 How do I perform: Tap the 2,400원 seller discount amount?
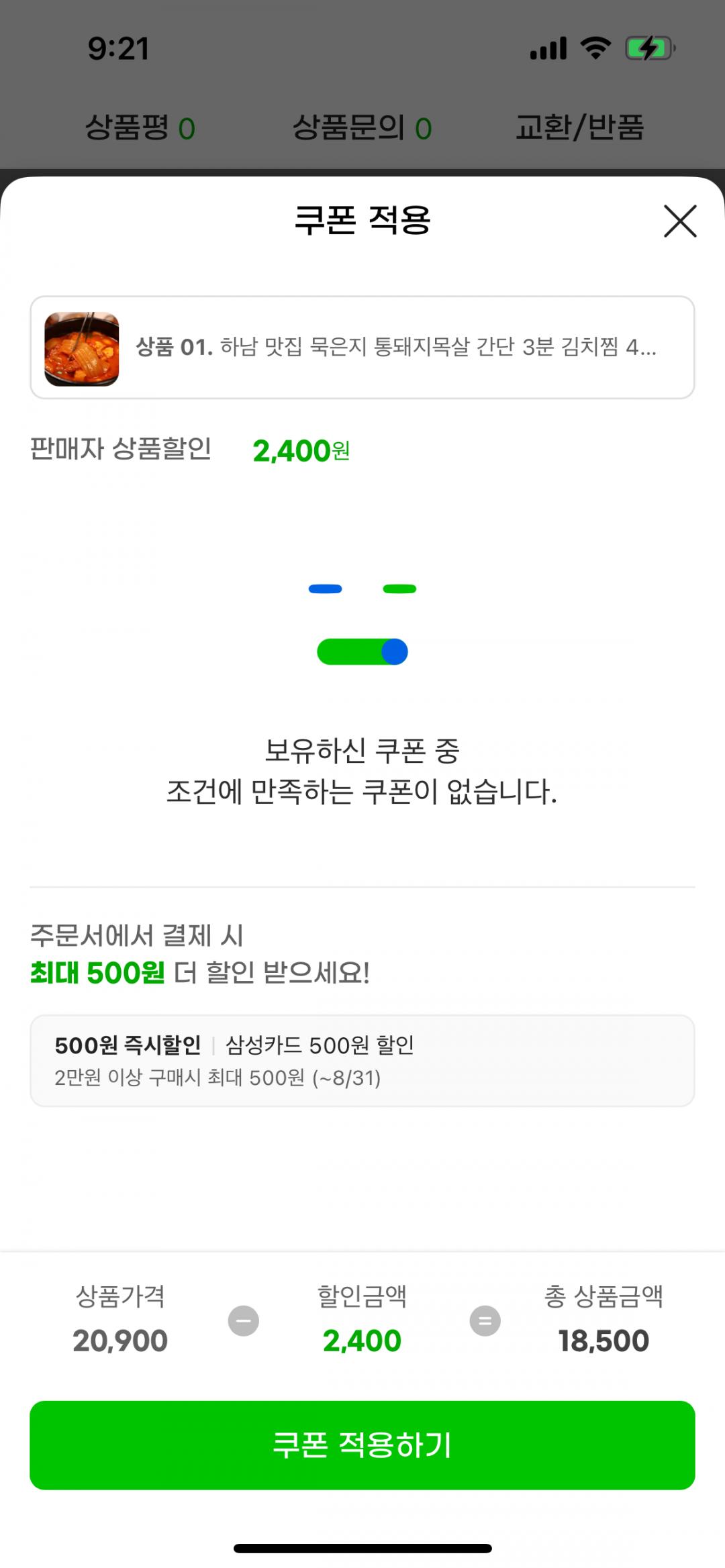click(x=301, y=451)
